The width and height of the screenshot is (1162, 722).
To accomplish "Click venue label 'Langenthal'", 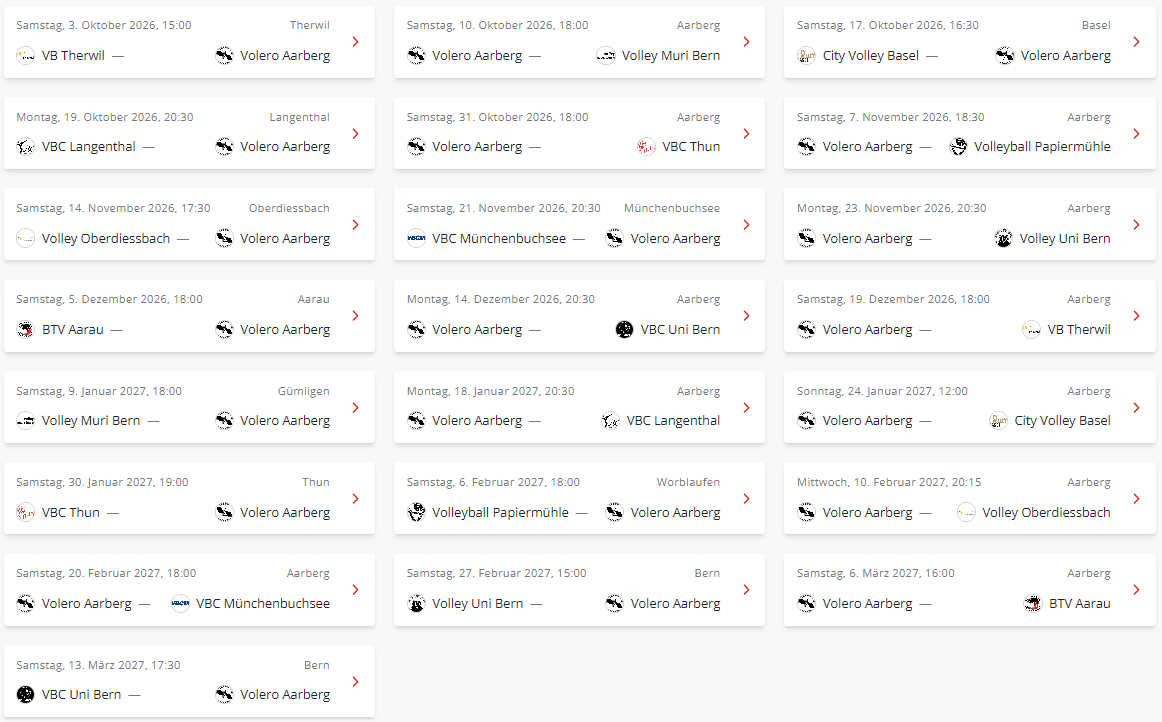I will coord(299,117).
